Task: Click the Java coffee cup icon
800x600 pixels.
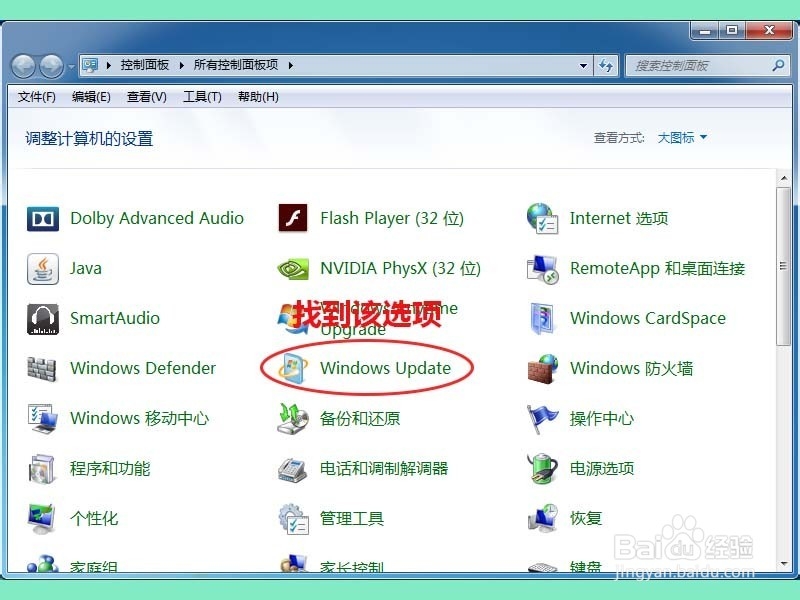Action: pyautogui.click(x=43, y=268)
